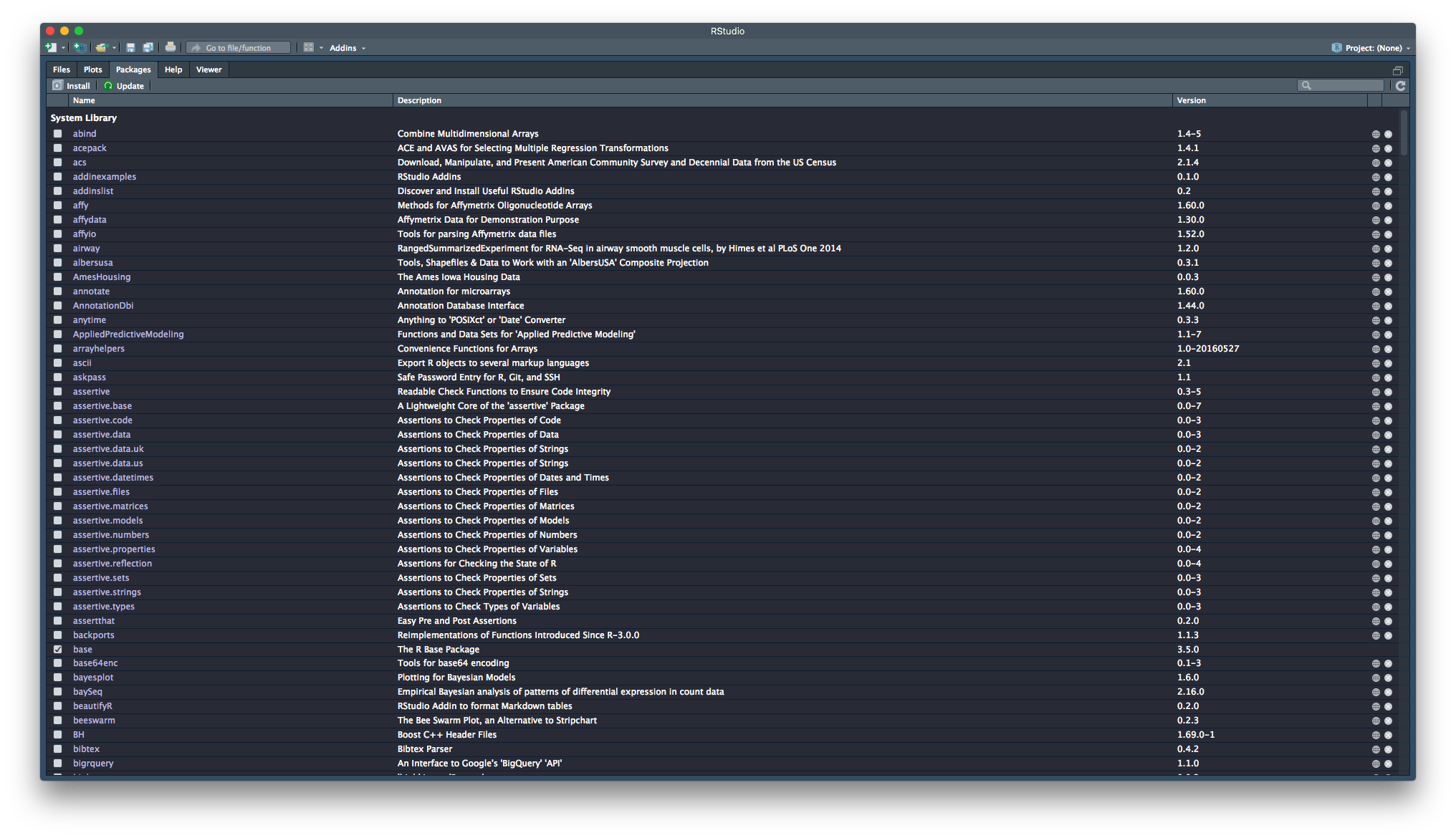Click version 1.0-20160527 of arrayhelpers
Image resolution: width=1456 pixels, height=838 pixels.
[x=1208, y=349]
